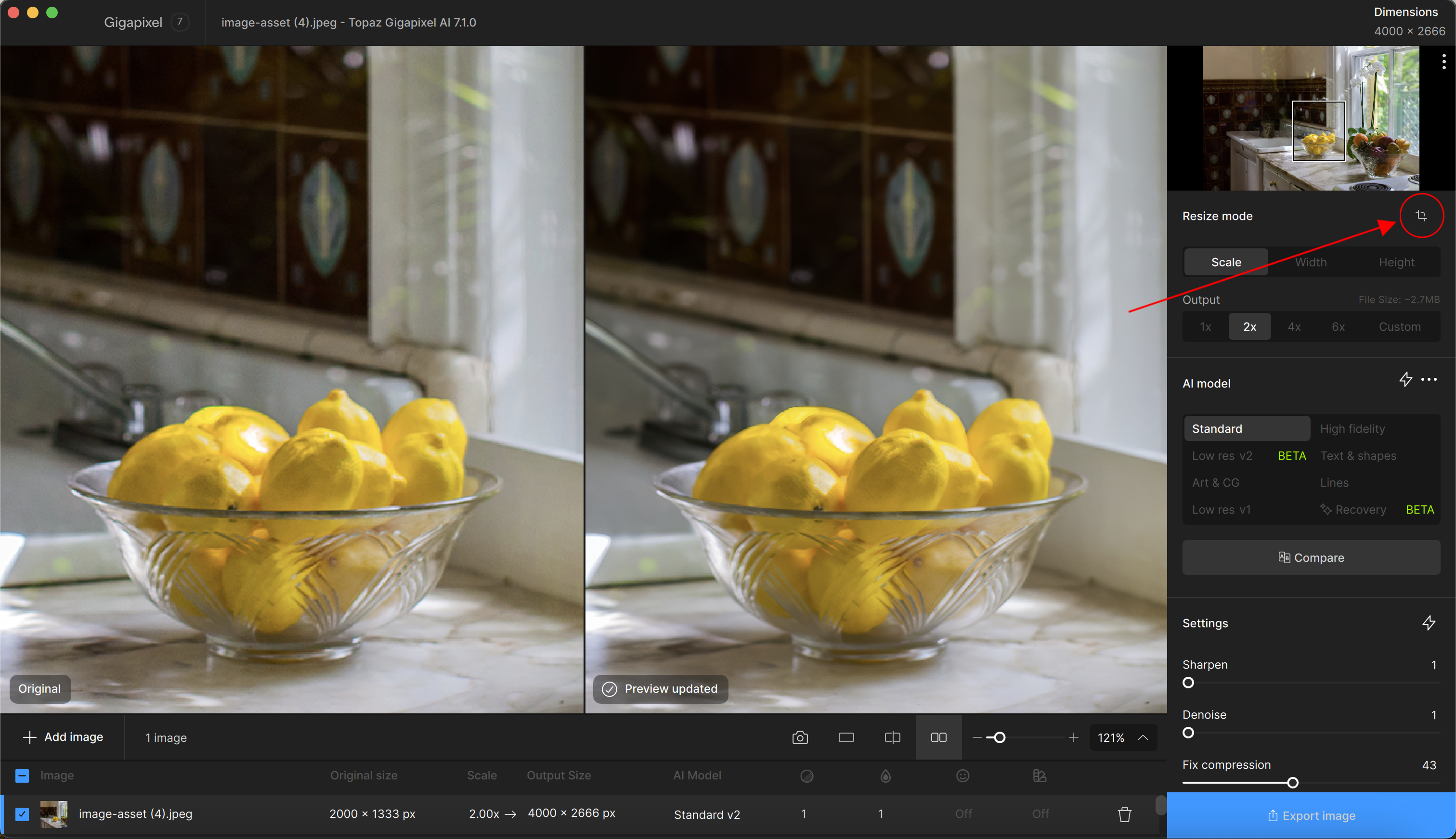Viewport: 1456px width, 839px height.
Task: Click the Export image button
Action: [1311, 815]
